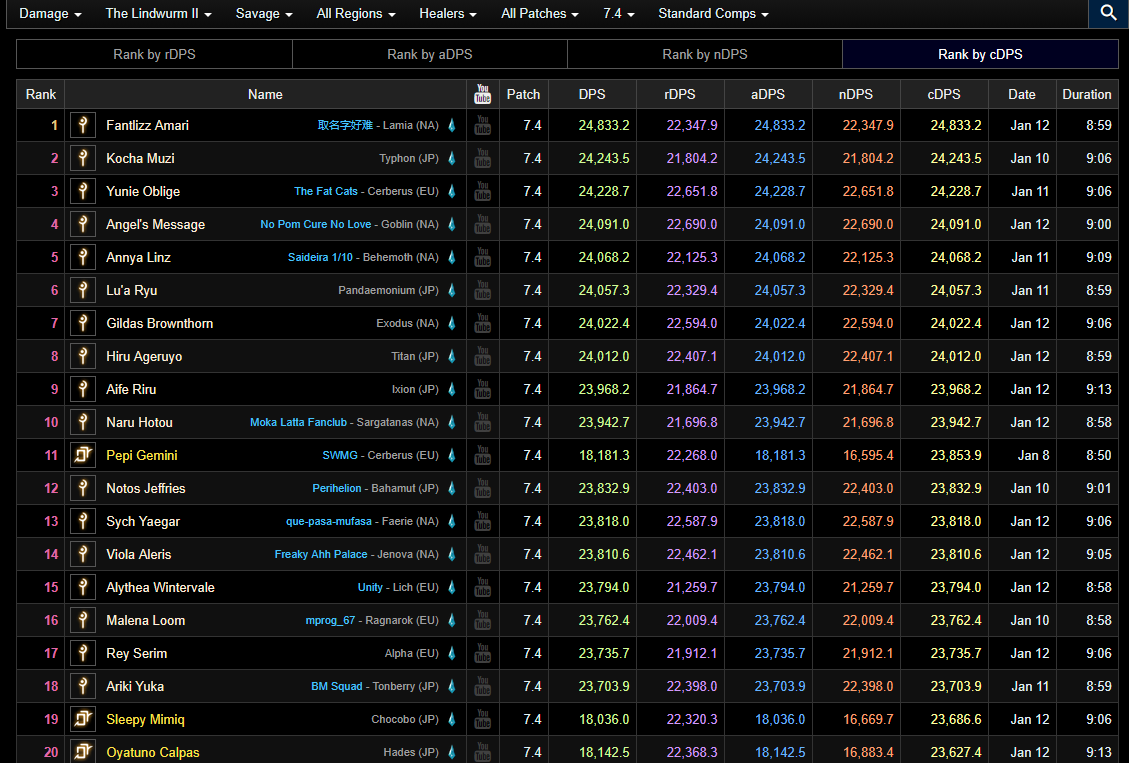Expand the Healers class dropdown
Viewport: 1129px width, 763px height.
click(x=448, y=14)
